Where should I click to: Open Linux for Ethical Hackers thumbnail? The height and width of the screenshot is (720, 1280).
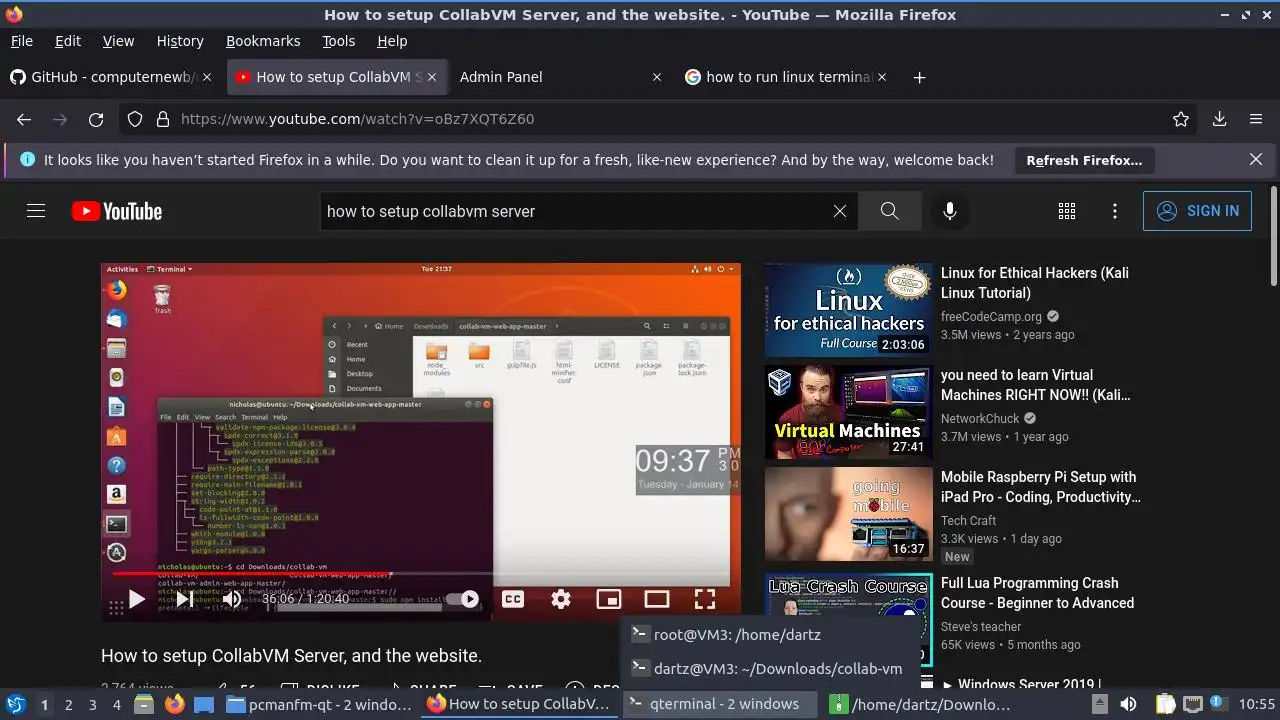click(849, 310)
